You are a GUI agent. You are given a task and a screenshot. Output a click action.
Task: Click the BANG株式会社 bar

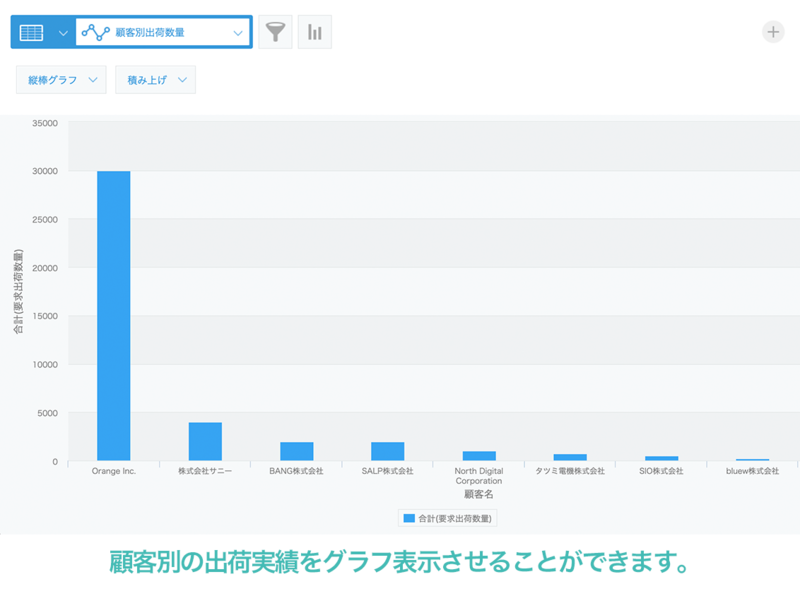296,451
